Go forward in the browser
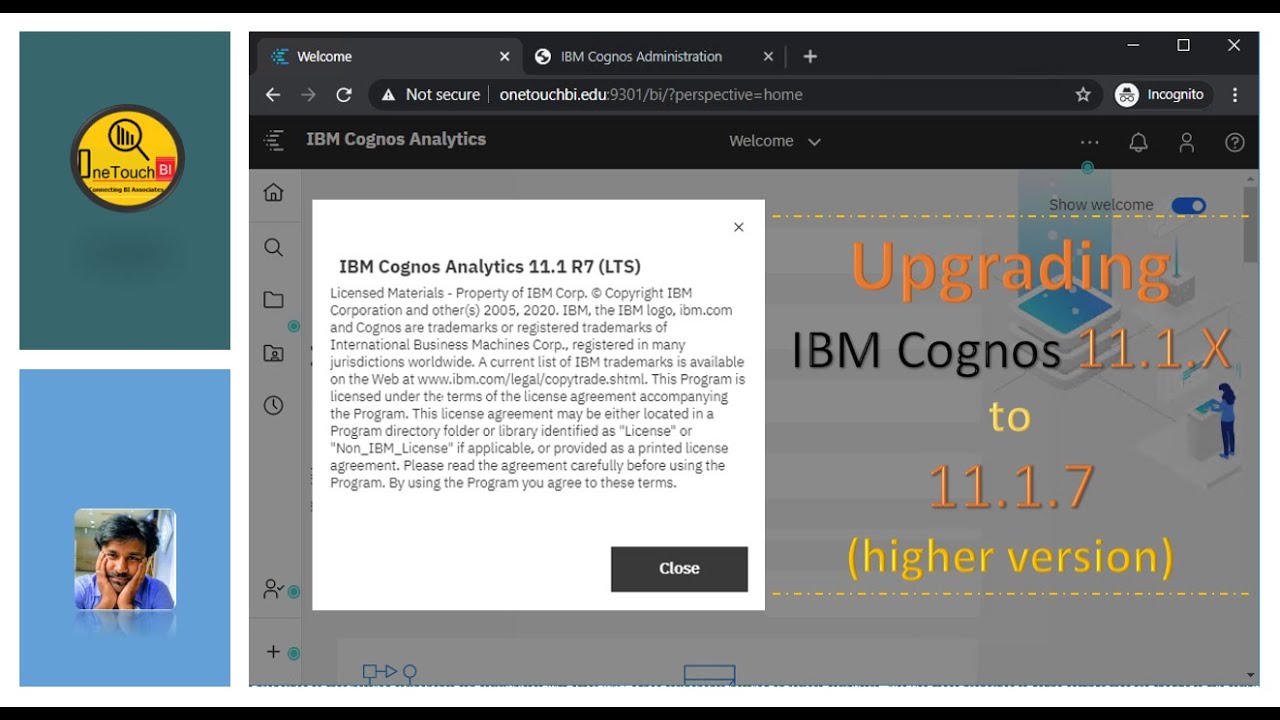 point(308,94)
